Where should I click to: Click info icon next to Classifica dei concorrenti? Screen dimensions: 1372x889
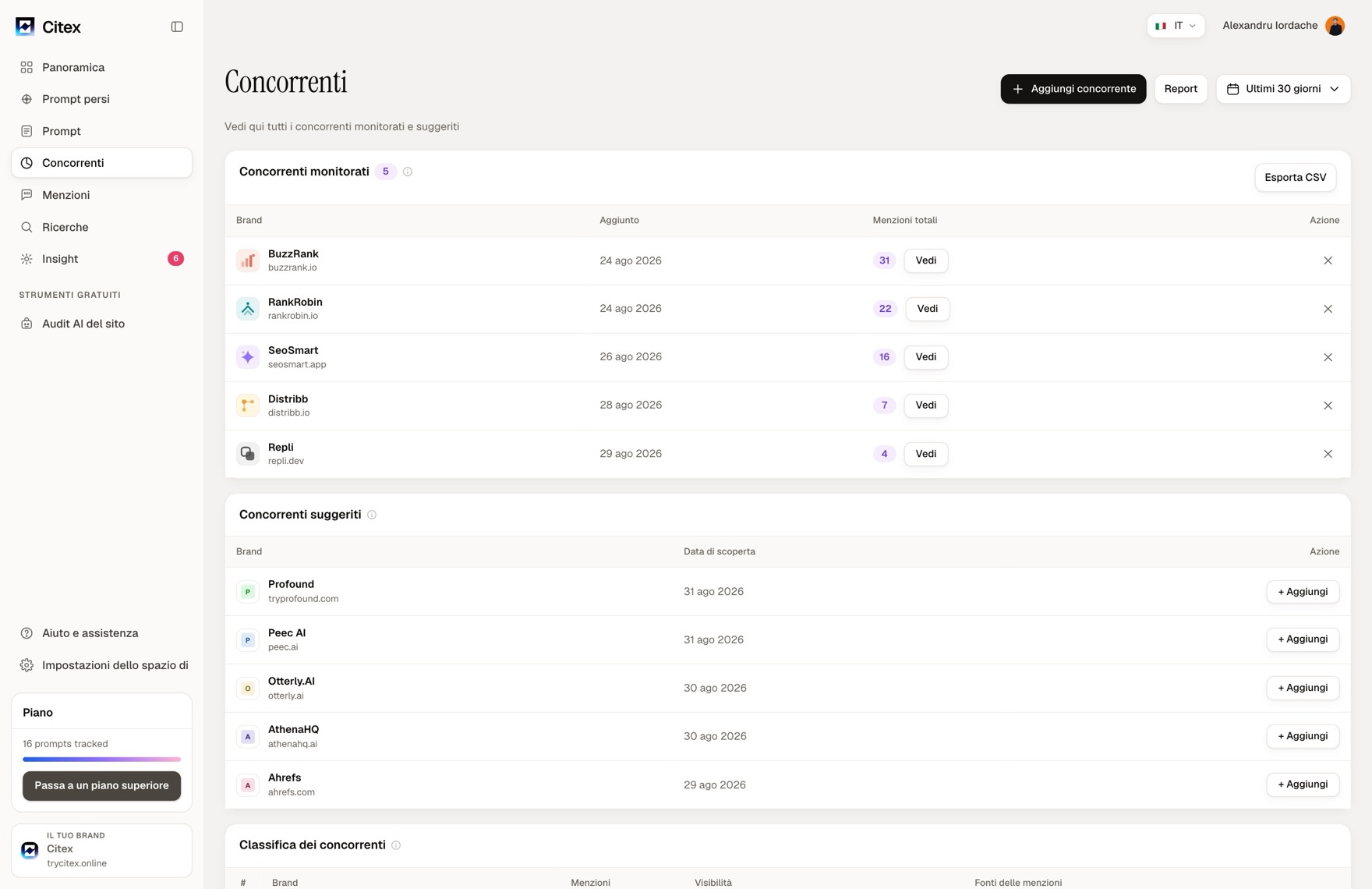[x=396, y=845]
